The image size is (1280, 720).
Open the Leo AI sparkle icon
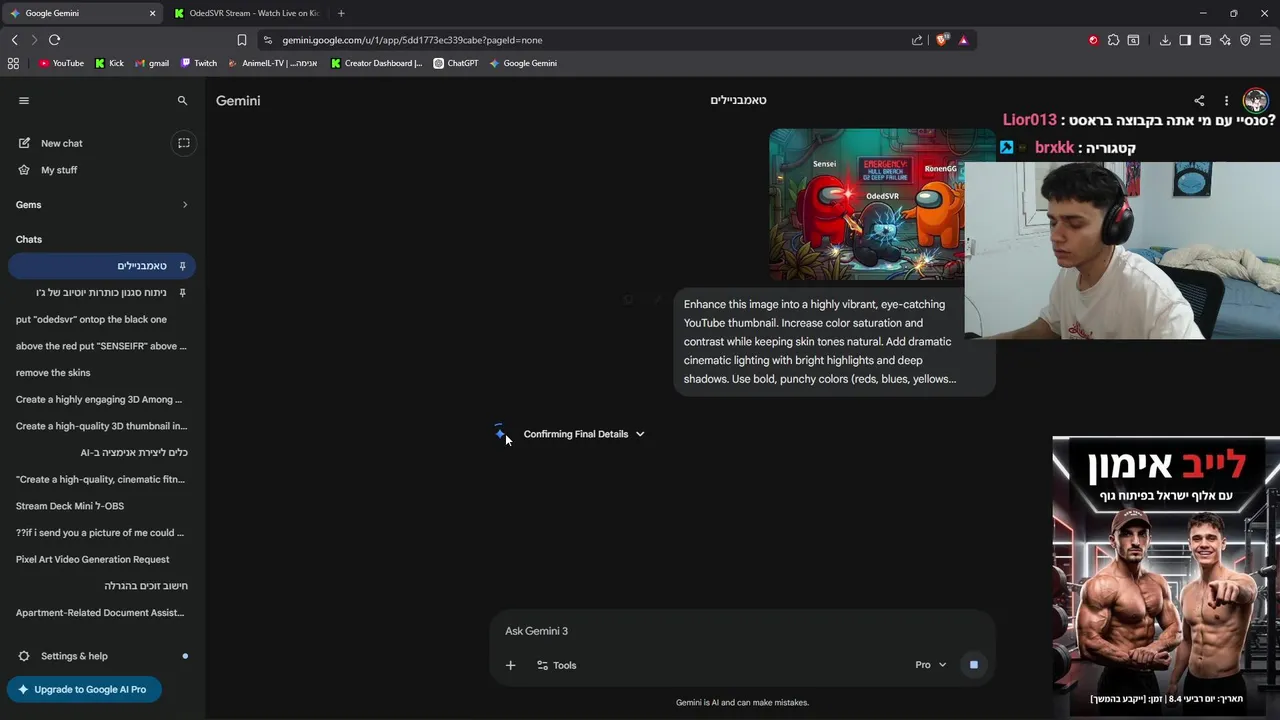(1225, 40)
